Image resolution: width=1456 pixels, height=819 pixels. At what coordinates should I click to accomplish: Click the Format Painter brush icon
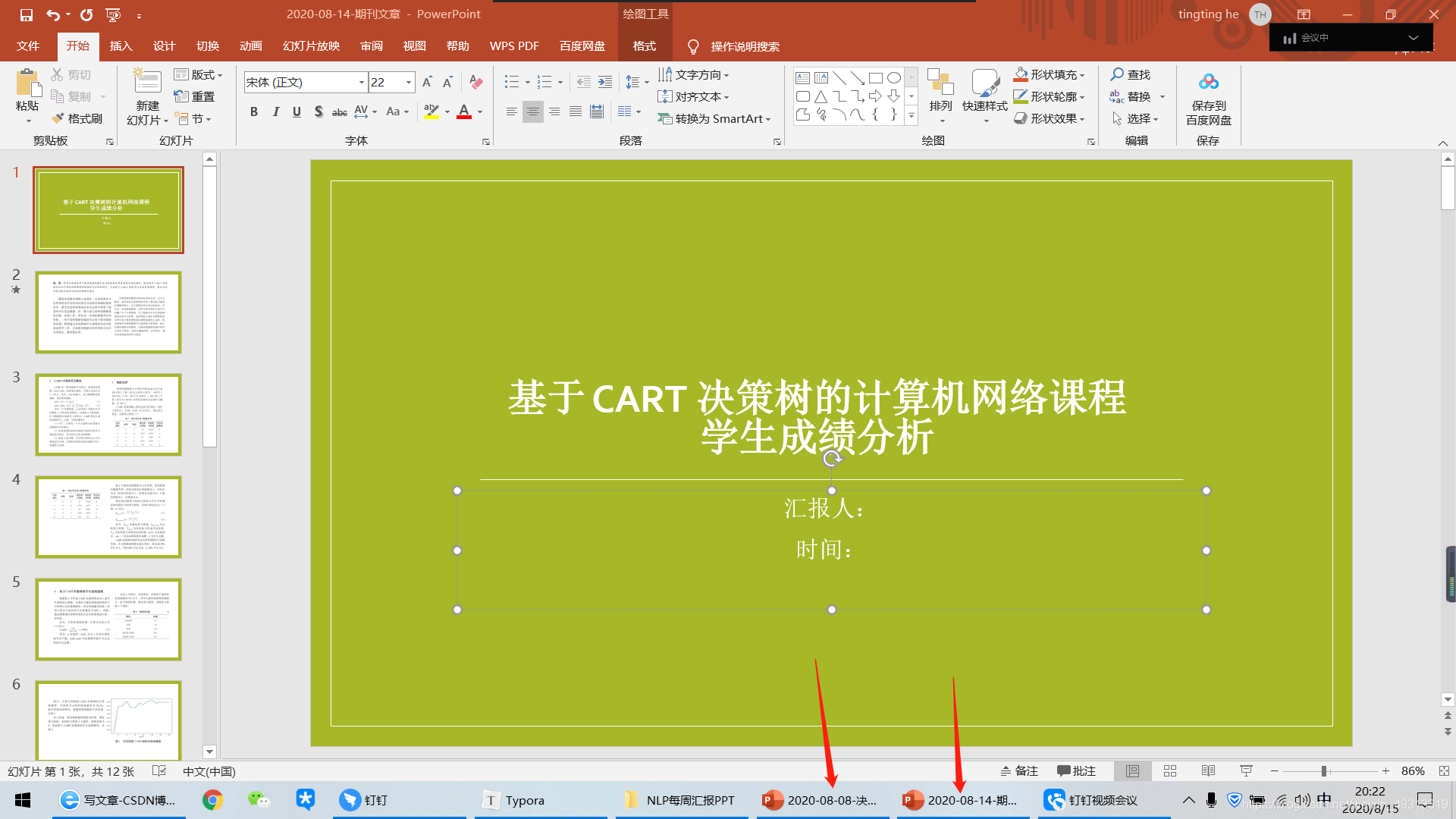[59, 119]
